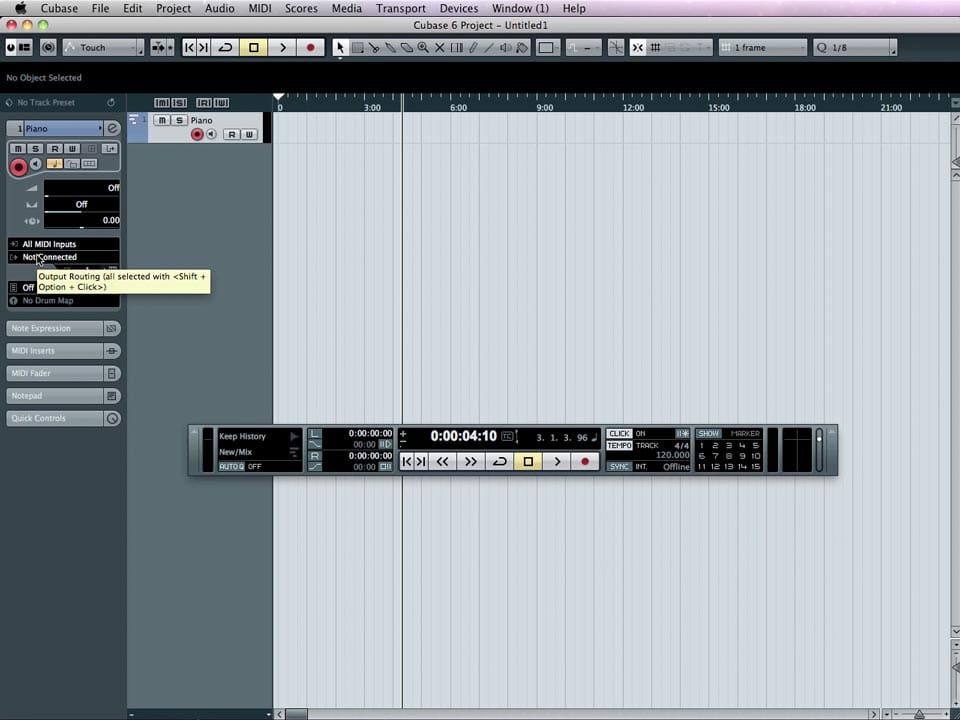Toggle TEMPO track mode in transport panel
The image size is (960, 720).
point(619,446)
